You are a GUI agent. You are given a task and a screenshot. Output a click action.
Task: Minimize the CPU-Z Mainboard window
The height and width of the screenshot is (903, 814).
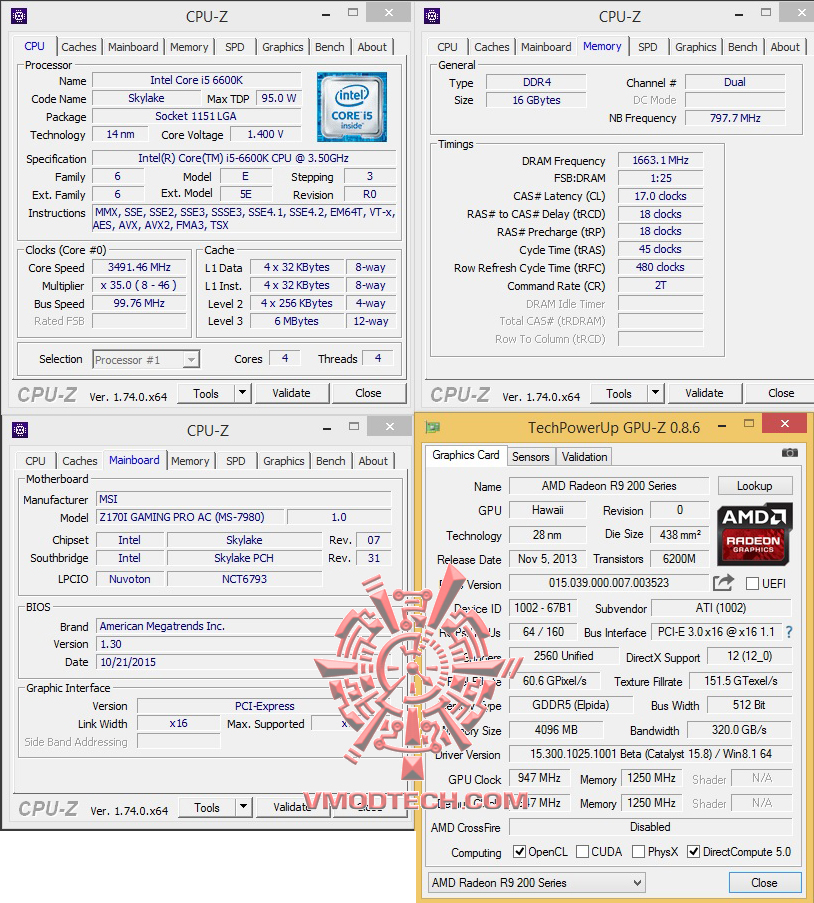click(x=327, y=428)
